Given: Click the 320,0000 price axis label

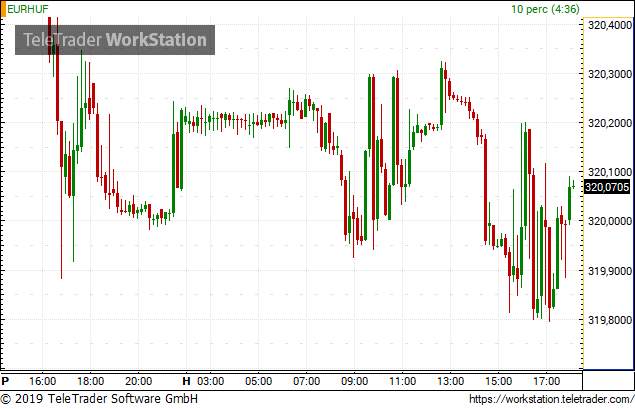Looking at the screenshot, I should click(x=609, y=222).
